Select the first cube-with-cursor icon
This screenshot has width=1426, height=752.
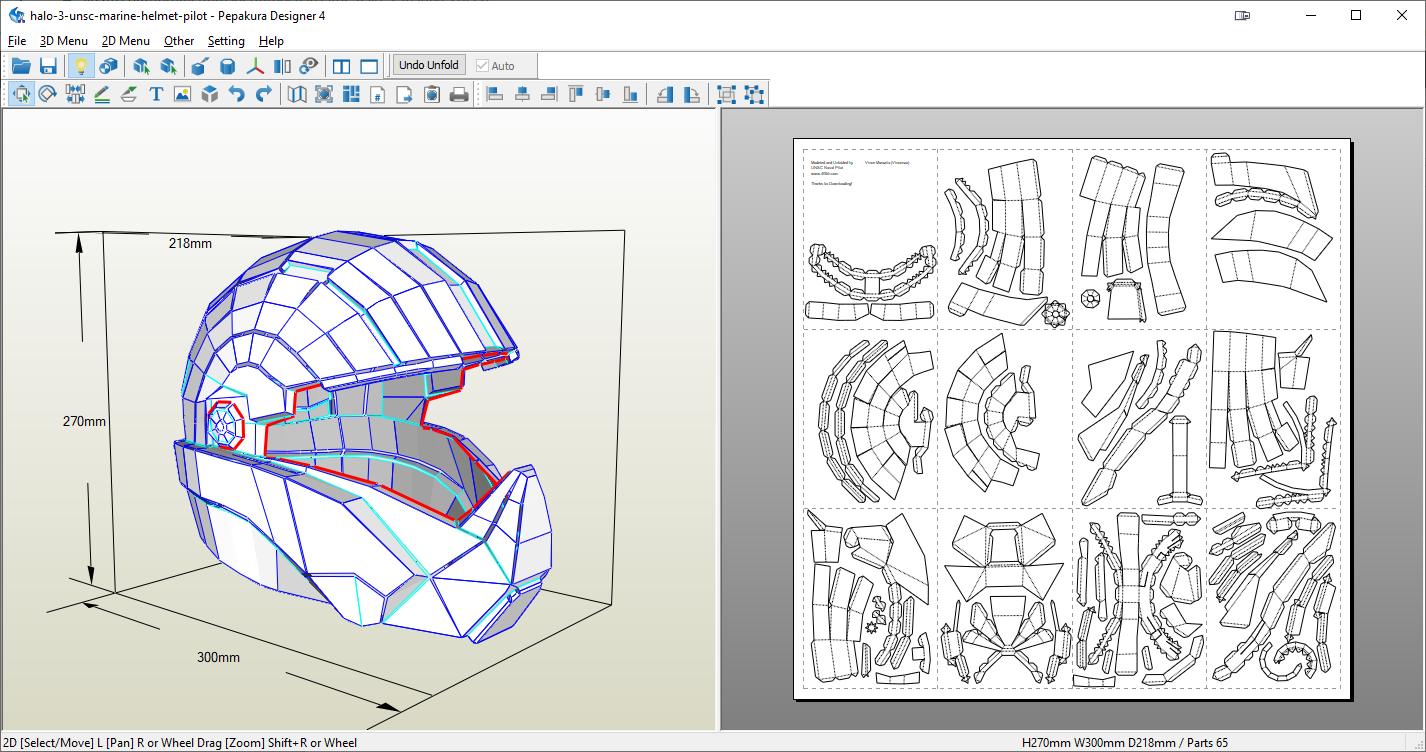coord(141,66)
